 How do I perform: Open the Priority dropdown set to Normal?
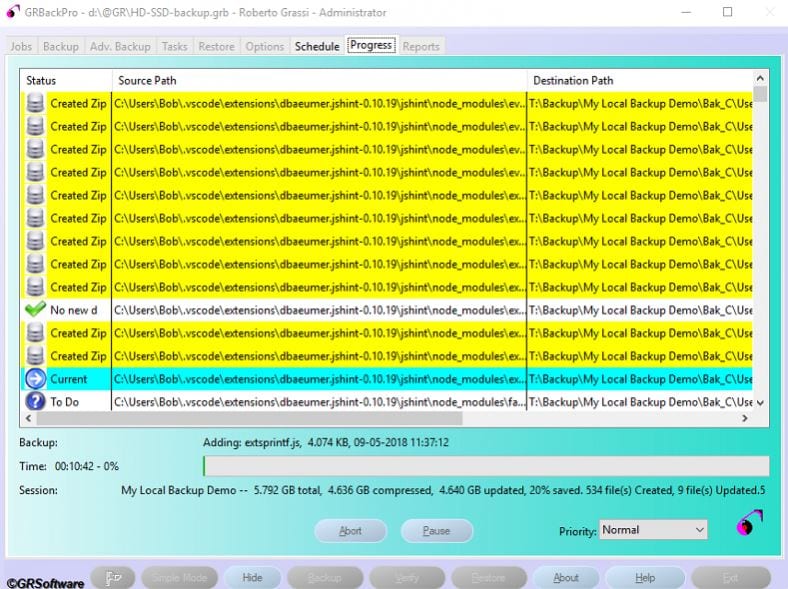653,530
